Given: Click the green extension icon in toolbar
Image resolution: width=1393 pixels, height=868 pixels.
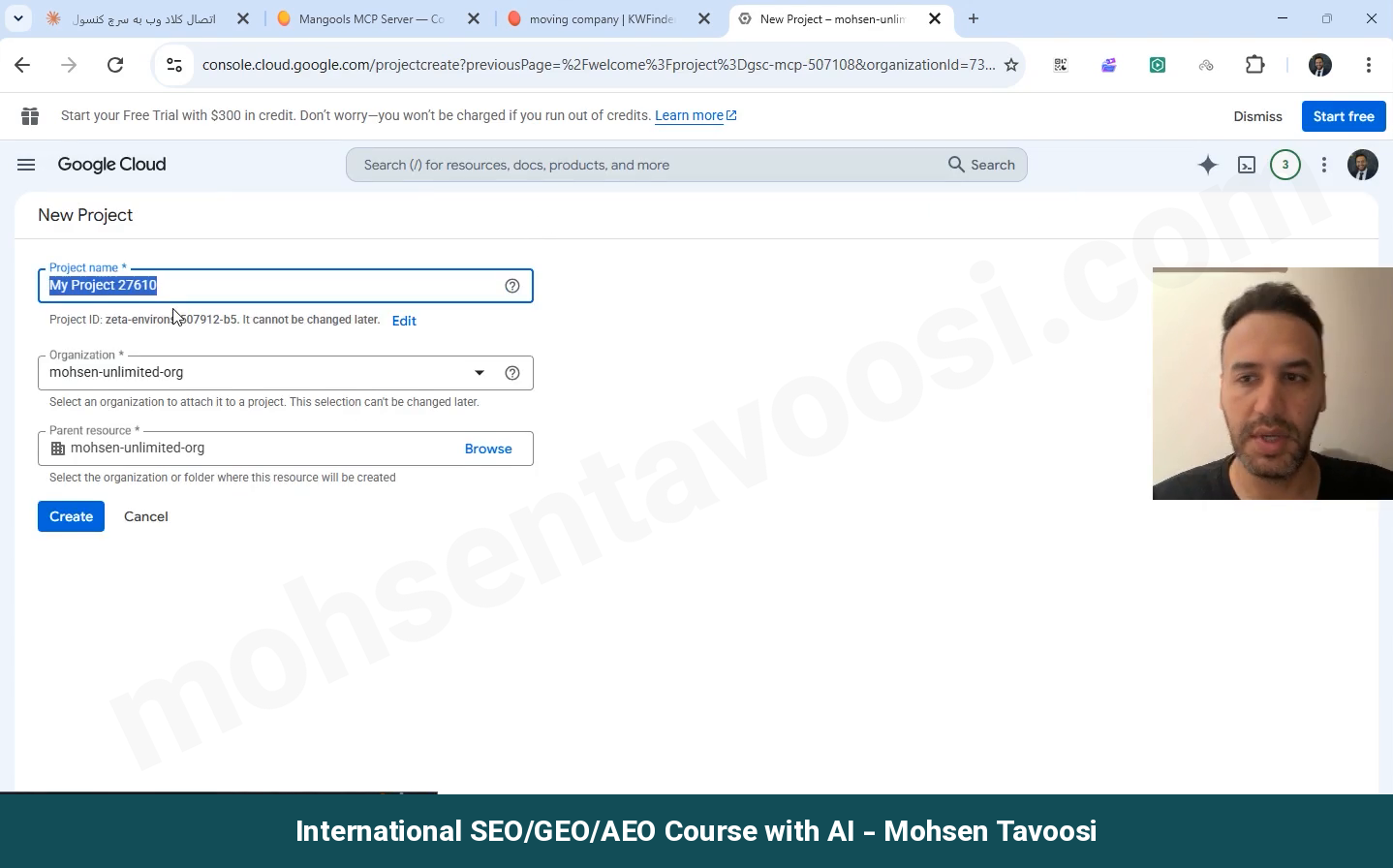Looking at the screenshot, I should tap(1158, 65).
